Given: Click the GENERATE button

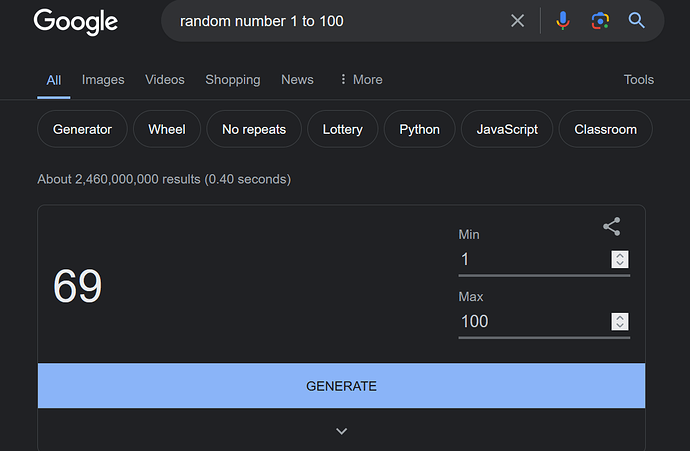Looking at the screenshot, I should pos(341,386).
